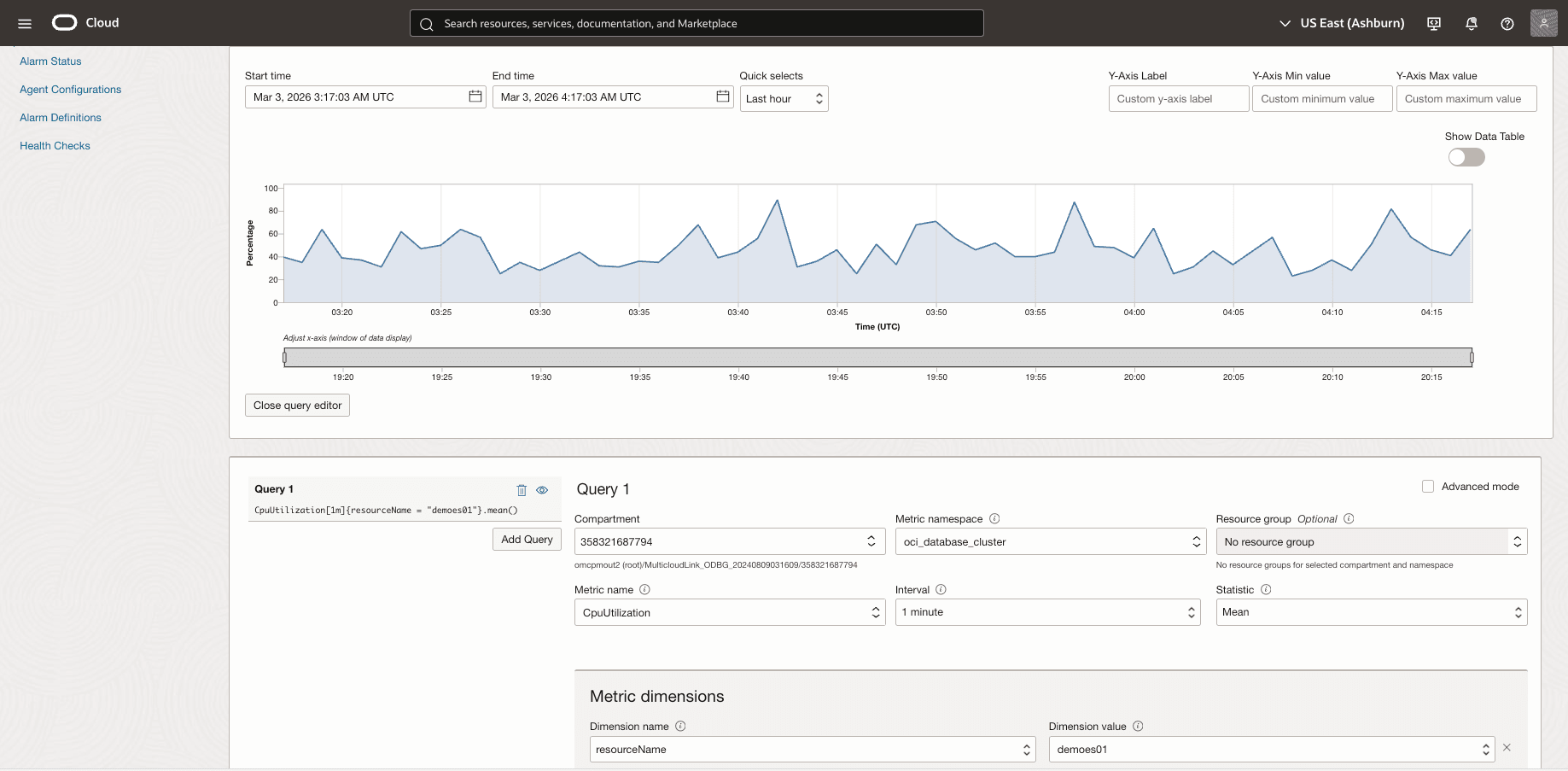Toggle Query 1 visibility with the eye icon

[543, 489]
